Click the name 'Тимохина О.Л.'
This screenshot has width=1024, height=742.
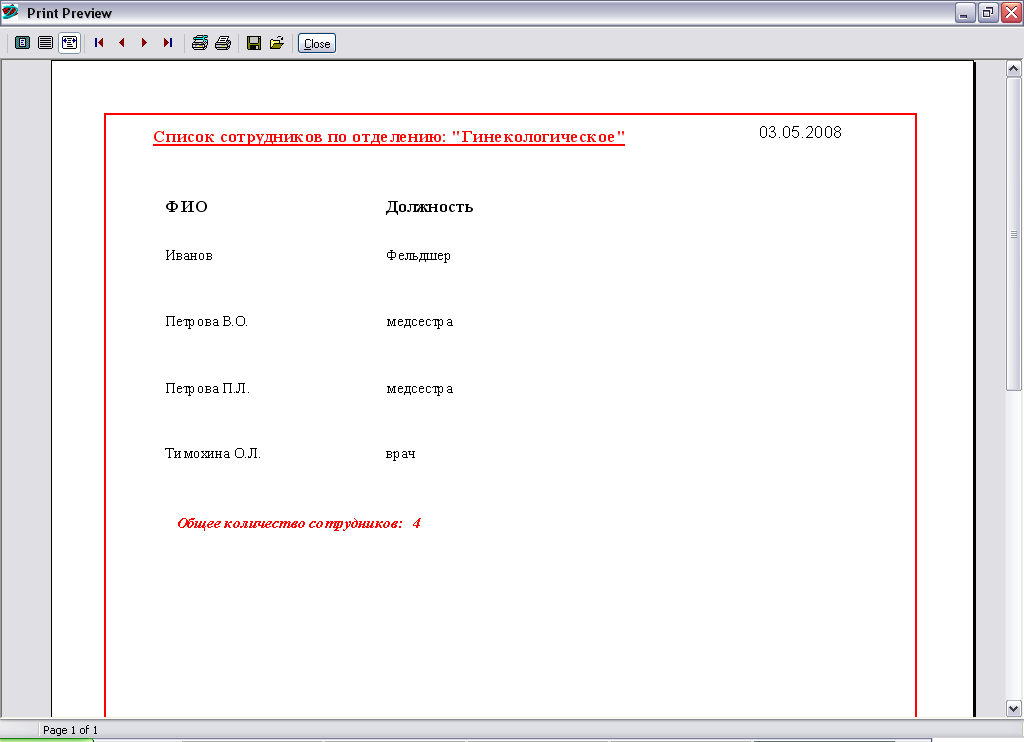(212, 453)
